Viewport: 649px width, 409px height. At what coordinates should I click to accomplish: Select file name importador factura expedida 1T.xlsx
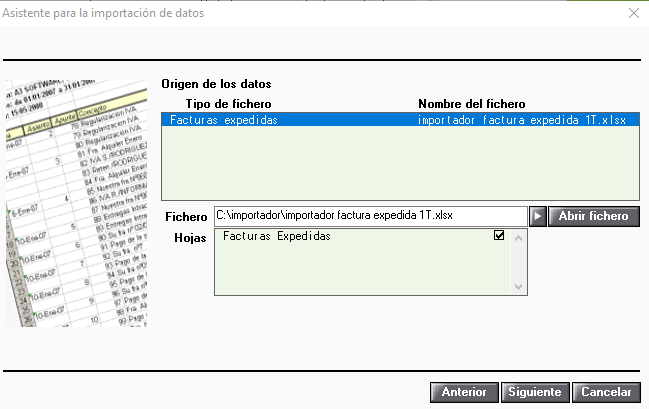(x=522, y=120)
